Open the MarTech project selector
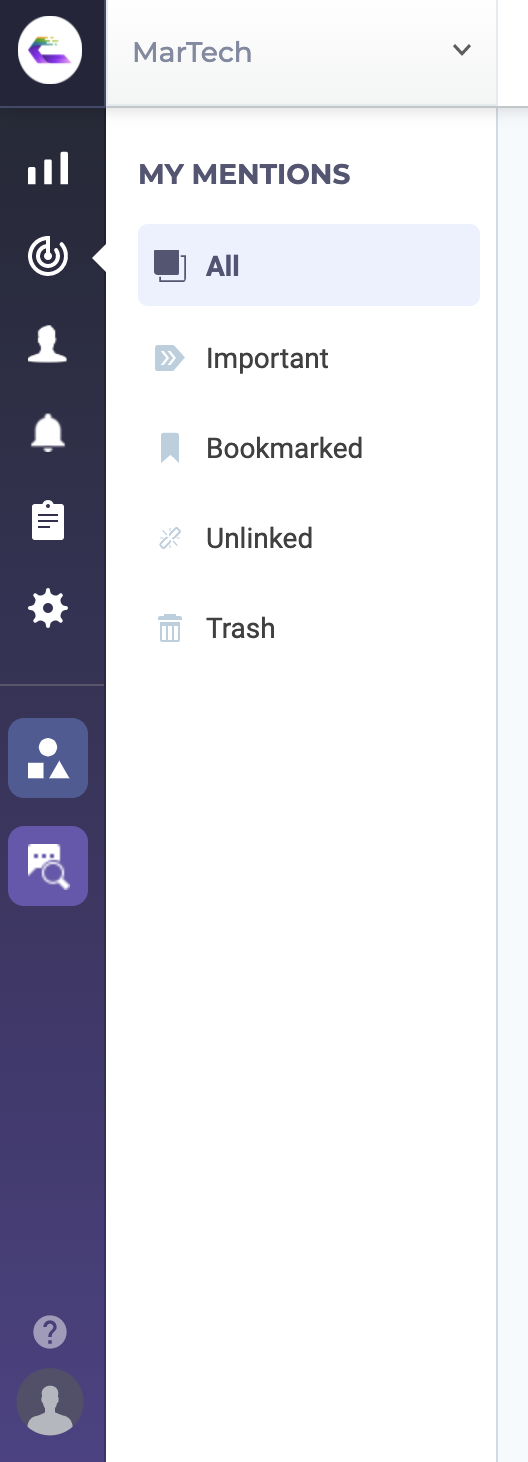 coord(301,52)
